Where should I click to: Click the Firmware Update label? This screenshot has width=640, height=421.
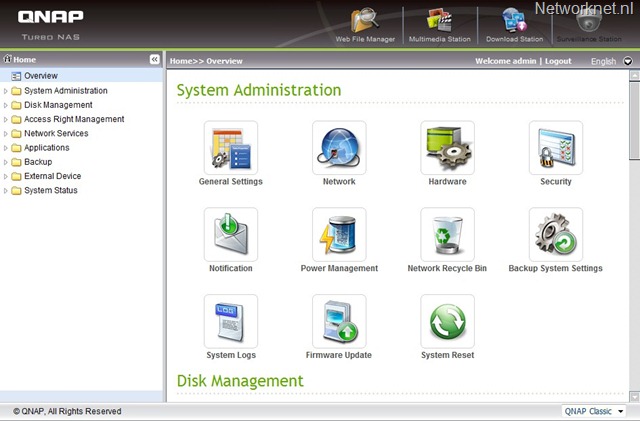(x=339, y=355)
